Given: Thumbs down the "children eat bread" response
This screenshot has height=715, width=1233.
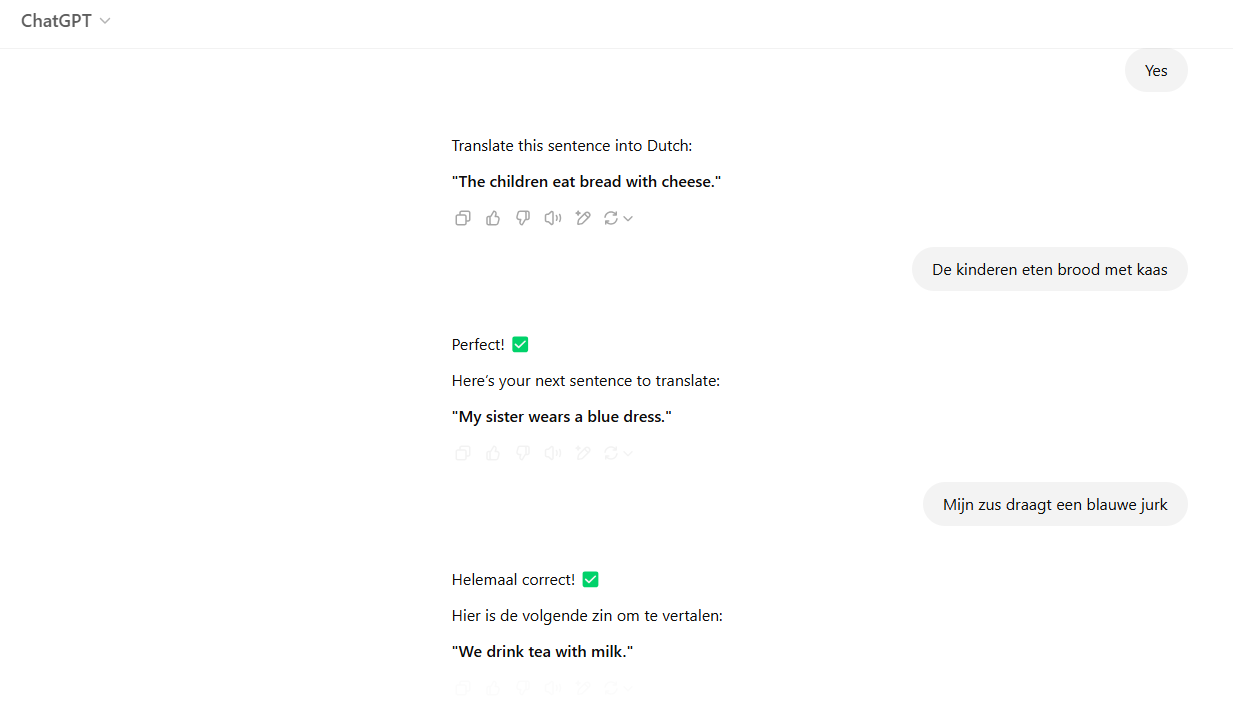Looking at the screenshot, I should pyautogui.click(x=523, y=218).
